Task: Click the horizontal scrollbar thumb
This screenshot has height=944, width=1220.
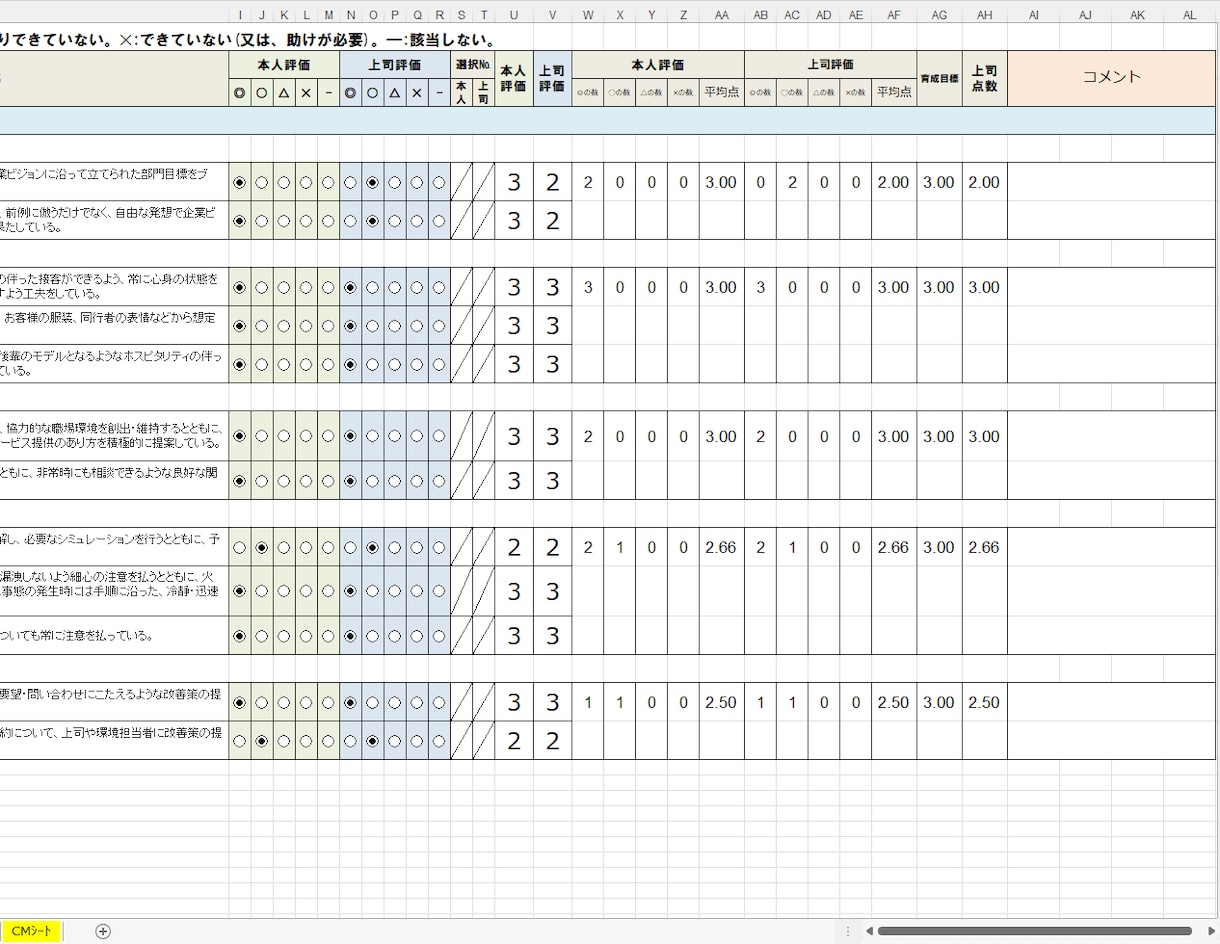Action: (x=1034, y=931)
